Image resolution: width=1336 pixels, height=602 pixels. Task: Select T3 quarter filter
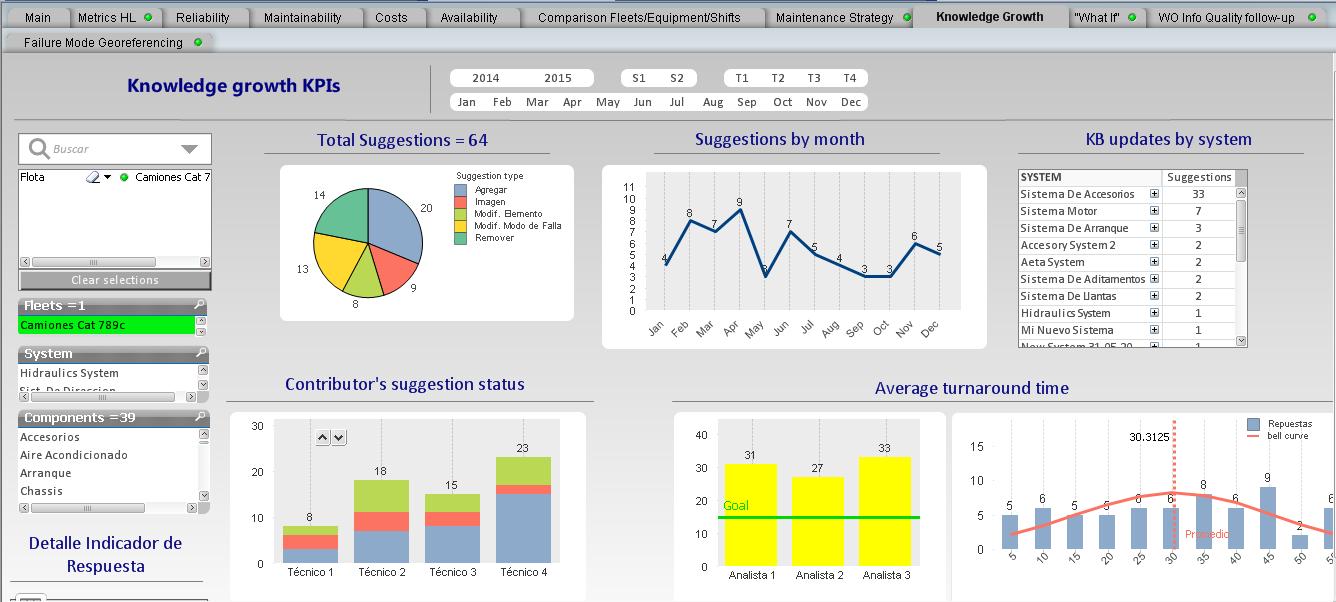[x=814, y=78]
